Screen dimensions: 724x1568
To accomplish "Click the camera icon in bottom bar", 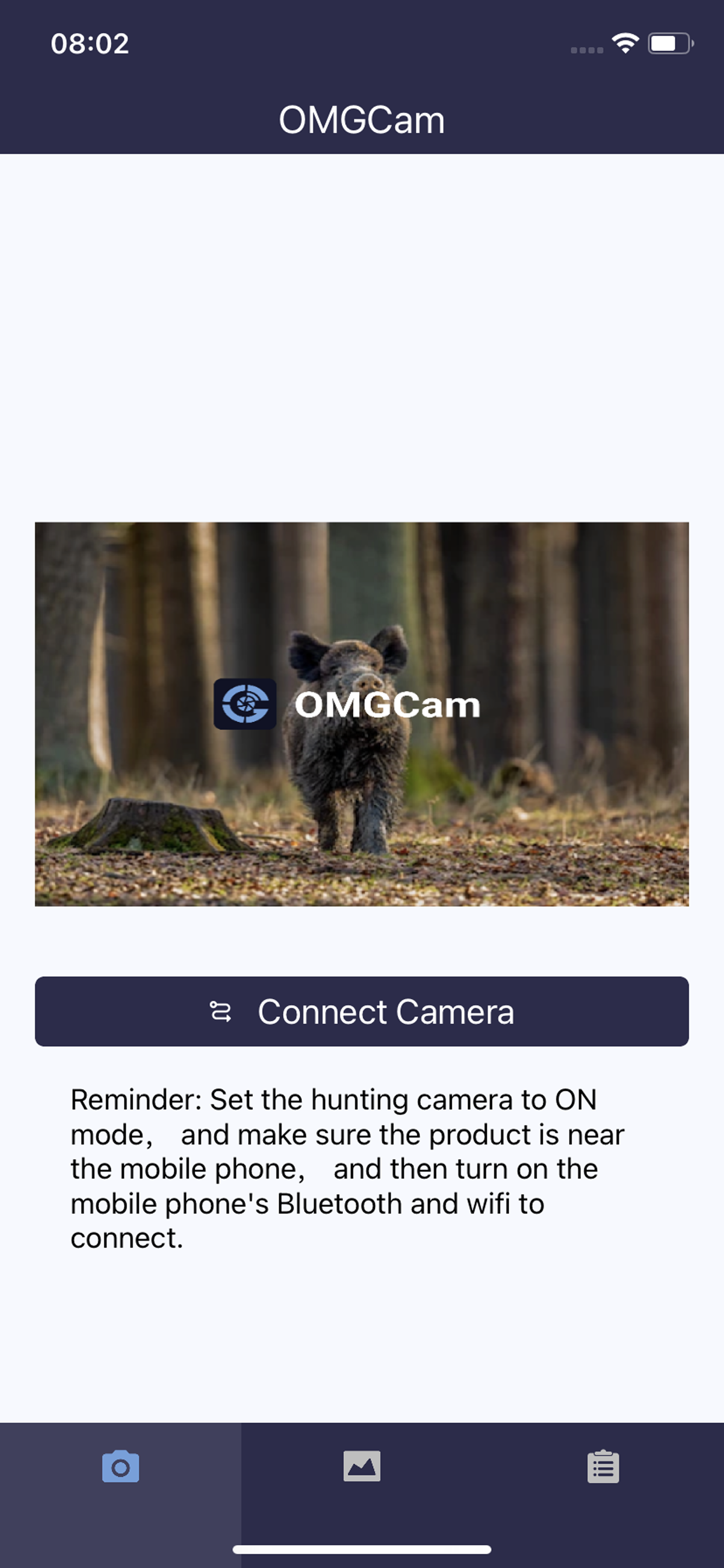I will tap(121, 1466).
